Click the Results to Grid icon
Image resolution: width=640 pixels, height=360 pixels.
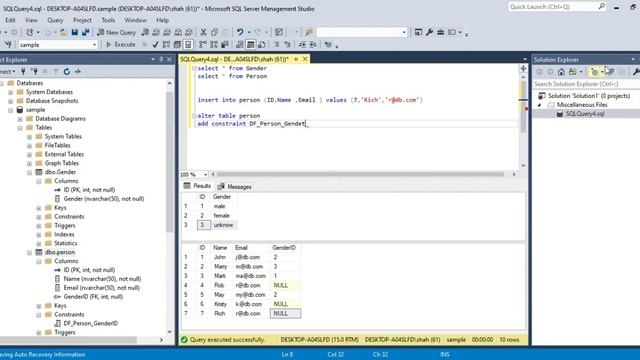(251, 44)
